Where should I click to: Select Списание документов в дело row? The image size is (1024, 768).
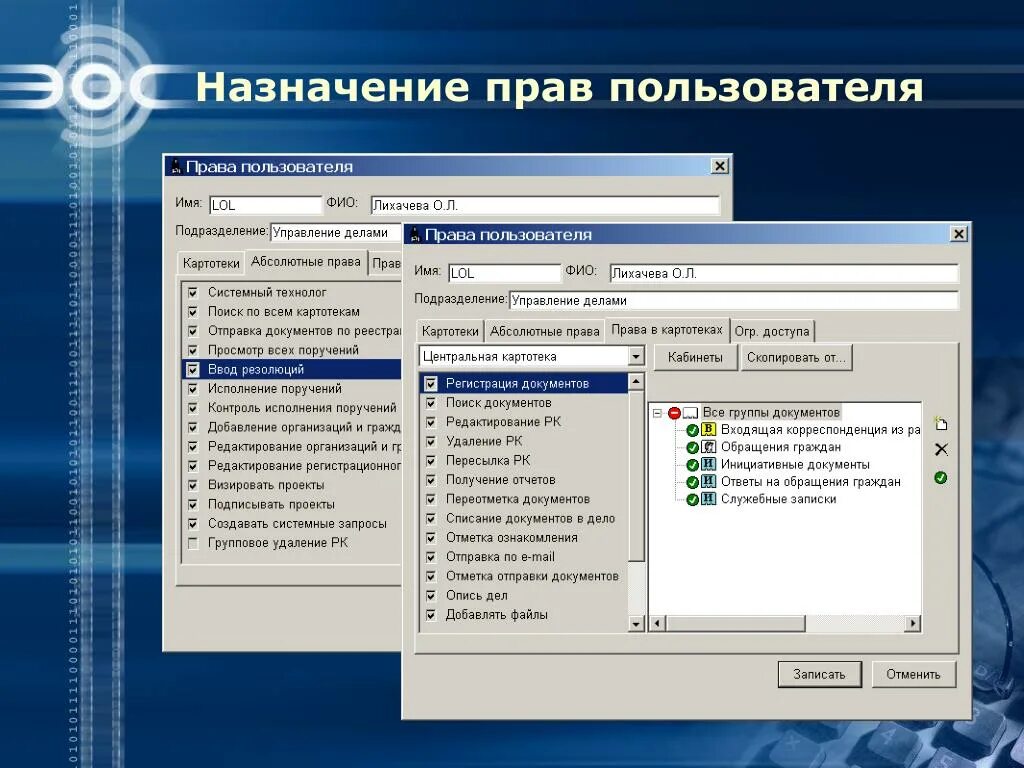coord(524,519)
